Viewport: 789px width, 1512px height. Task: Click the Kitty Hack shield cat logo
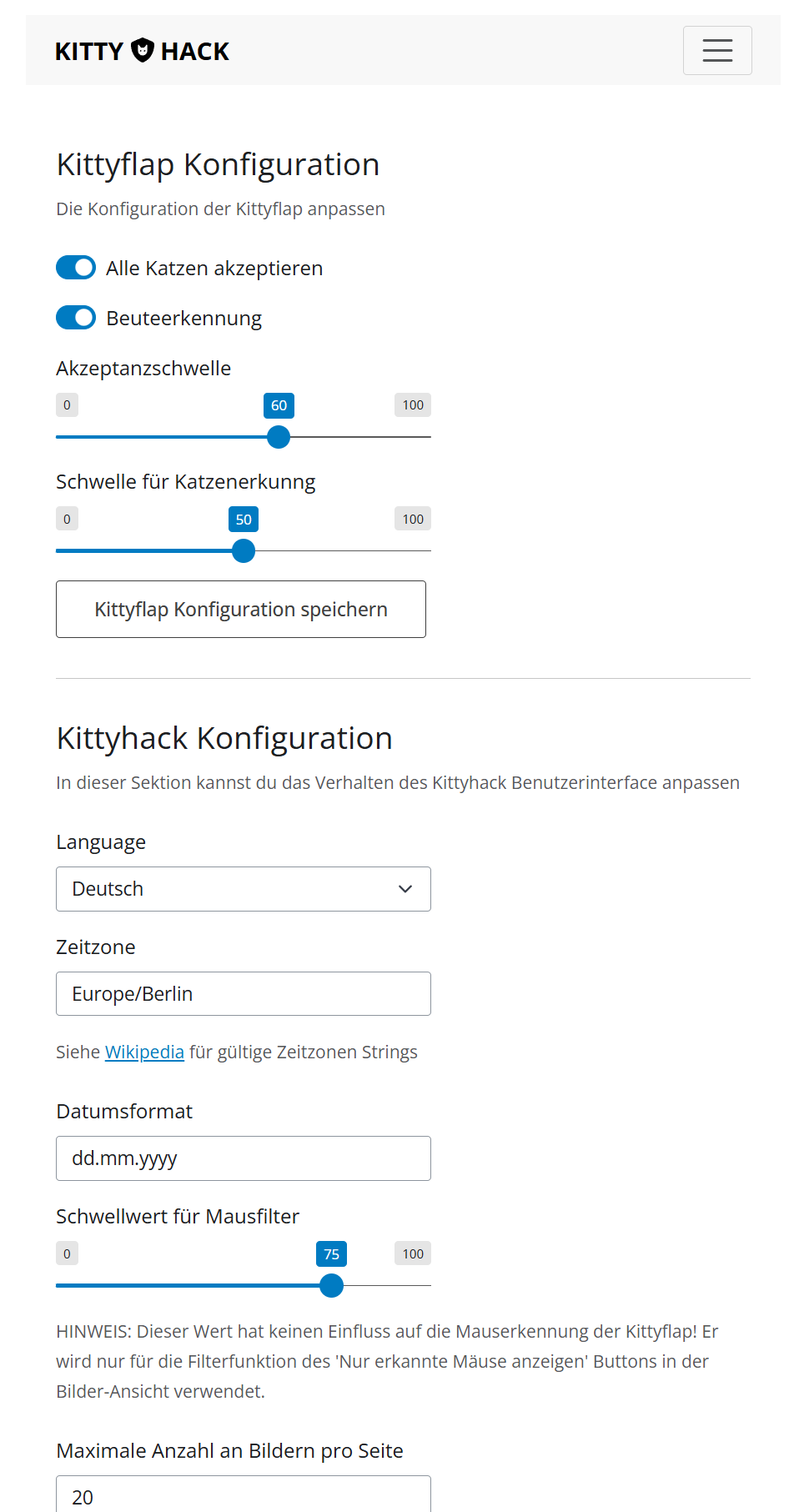coord(143,50)
